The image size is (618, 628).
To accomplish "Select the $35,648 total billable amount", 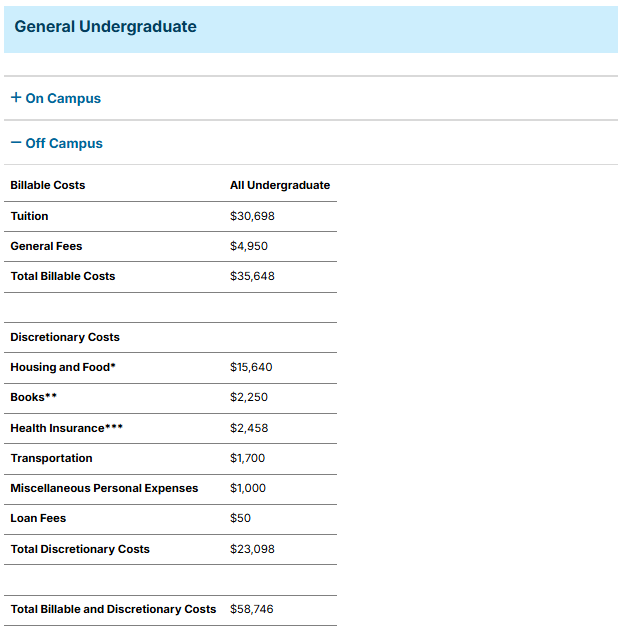I will [x=252, y=276].
